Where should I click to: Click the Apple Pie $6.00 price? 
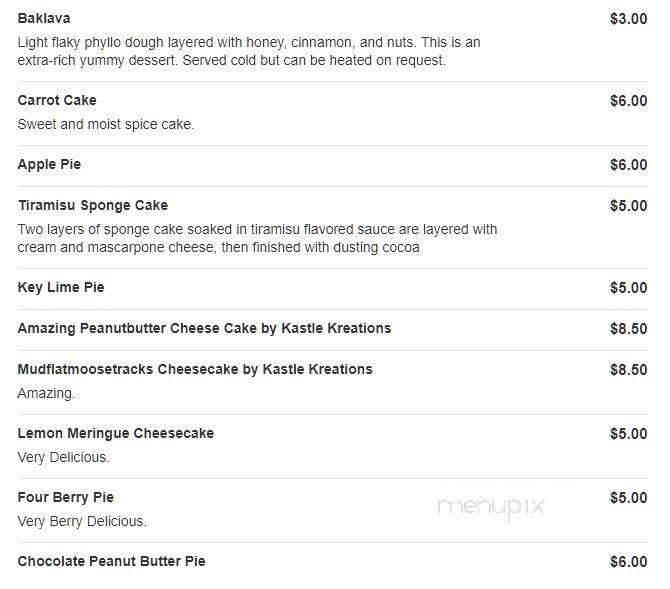[628, 165]
